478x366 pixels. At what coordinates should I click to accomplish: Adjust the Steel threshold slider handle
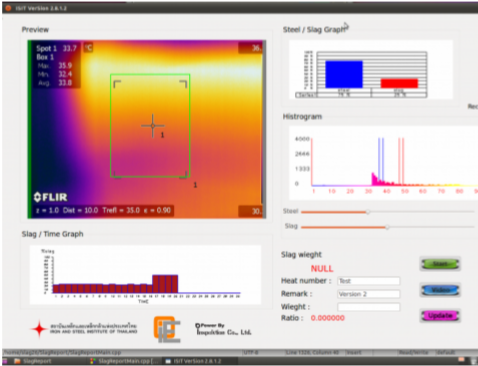[368, 212]
